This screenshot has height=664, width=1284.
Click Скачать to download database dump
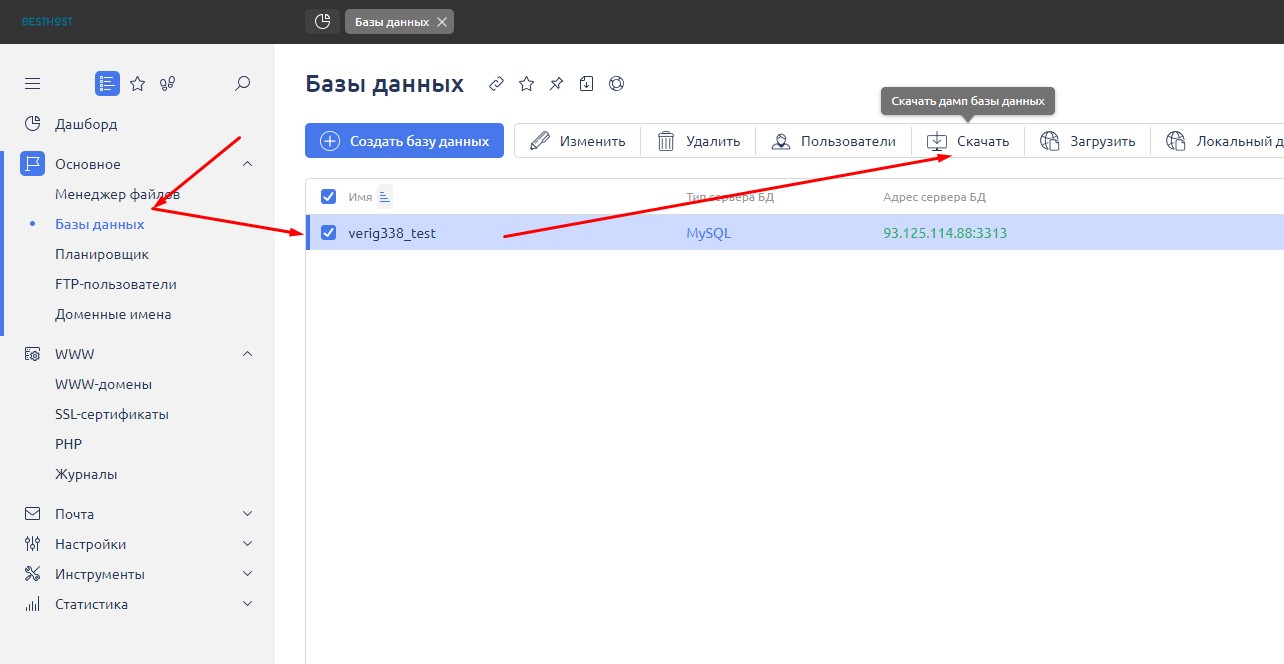point(968,141)
